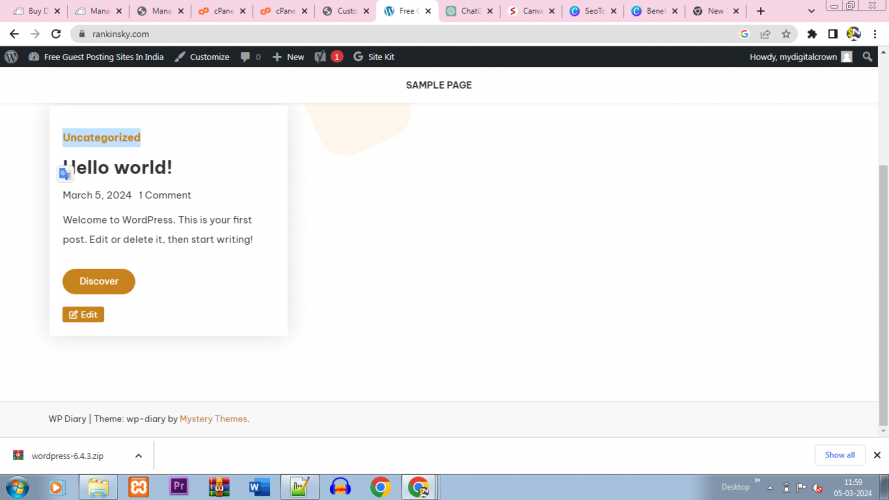Image resolution: width=889 pixels, height=500 pixels.
Task: Bookmark this page with the star icon
Action: [787, 33]
